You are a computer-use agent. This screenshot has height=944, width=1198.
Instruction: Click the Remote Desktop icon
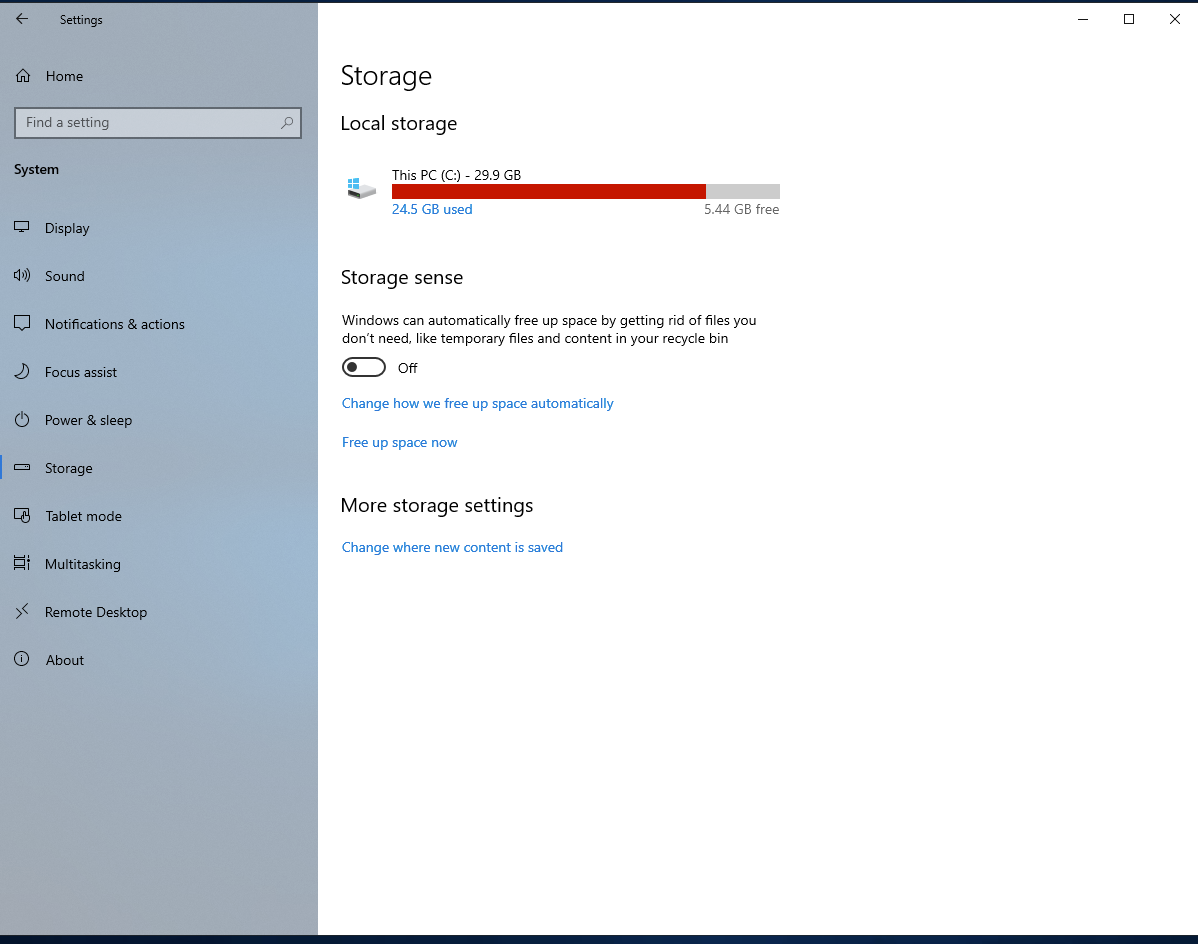[x=22, y=611]
